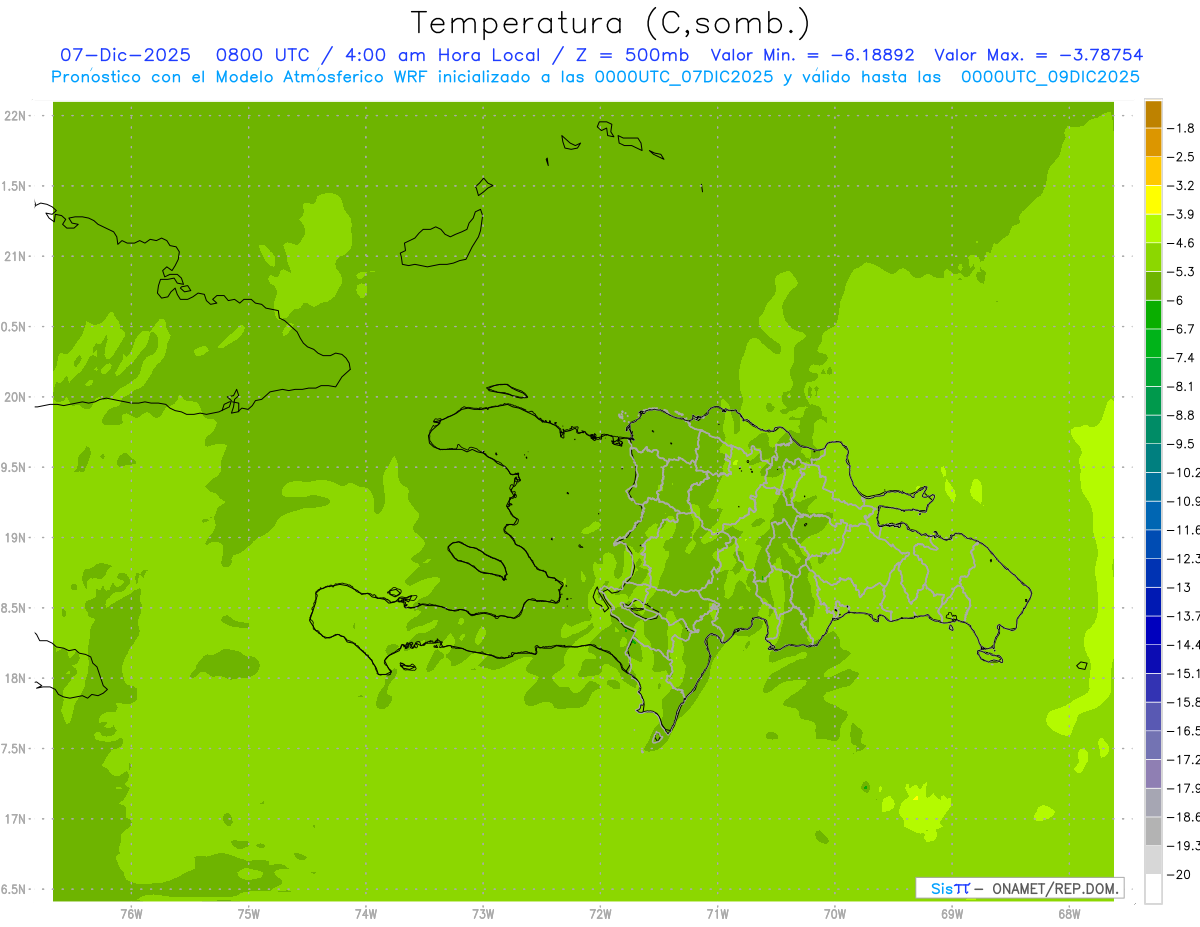Click the '71W' longitude label
This screenshot has width=1200, height=927.
[x=717, y=914]
